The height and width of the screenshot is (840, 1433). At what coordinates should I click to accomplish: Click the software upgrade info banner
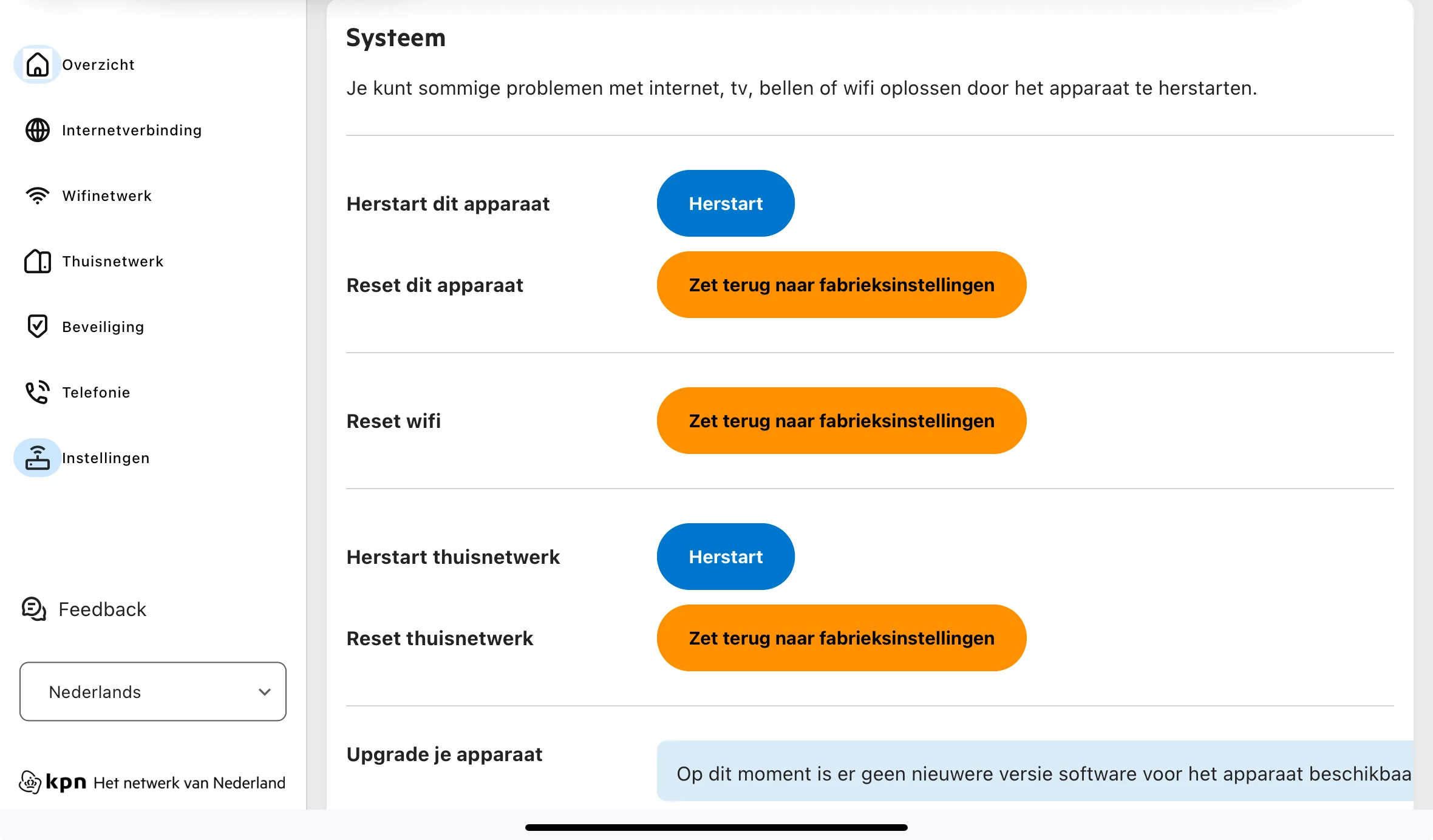pyautogui.click(x=1035, y=773)
